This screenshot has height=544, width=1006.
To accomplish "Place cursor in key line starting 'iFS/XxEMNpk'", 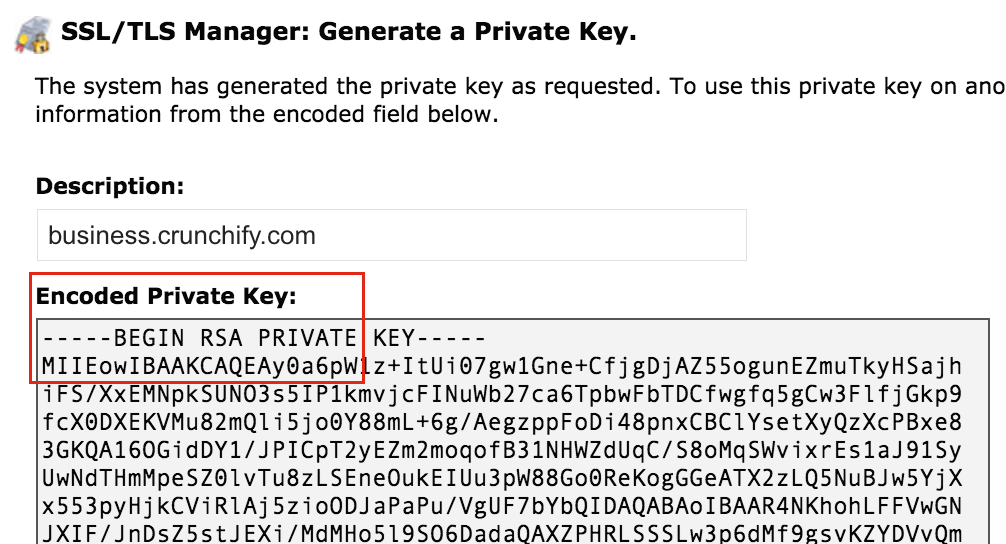I will [502, 394].
